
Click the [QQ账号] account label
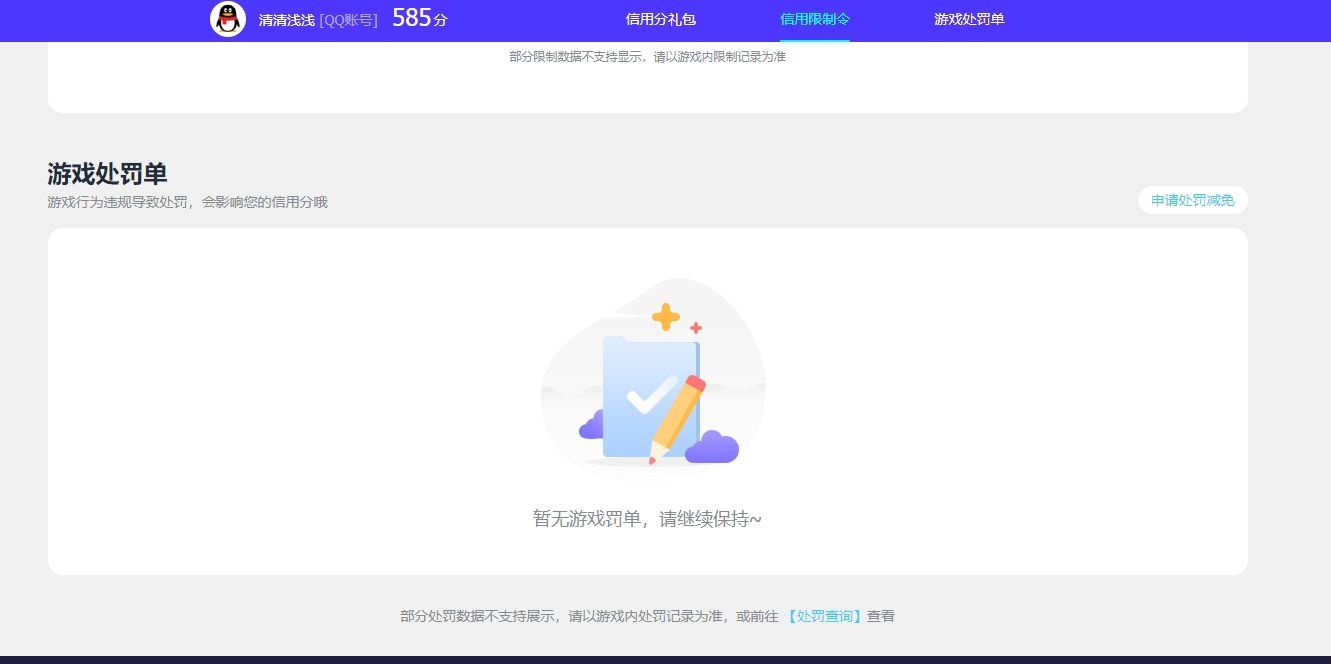[x=348, y=20]
